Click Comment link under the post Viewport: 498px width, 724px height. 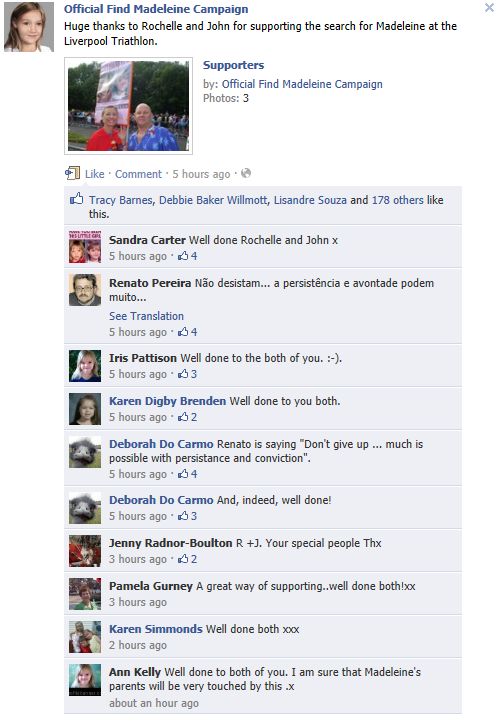click(x=138, y=174)
